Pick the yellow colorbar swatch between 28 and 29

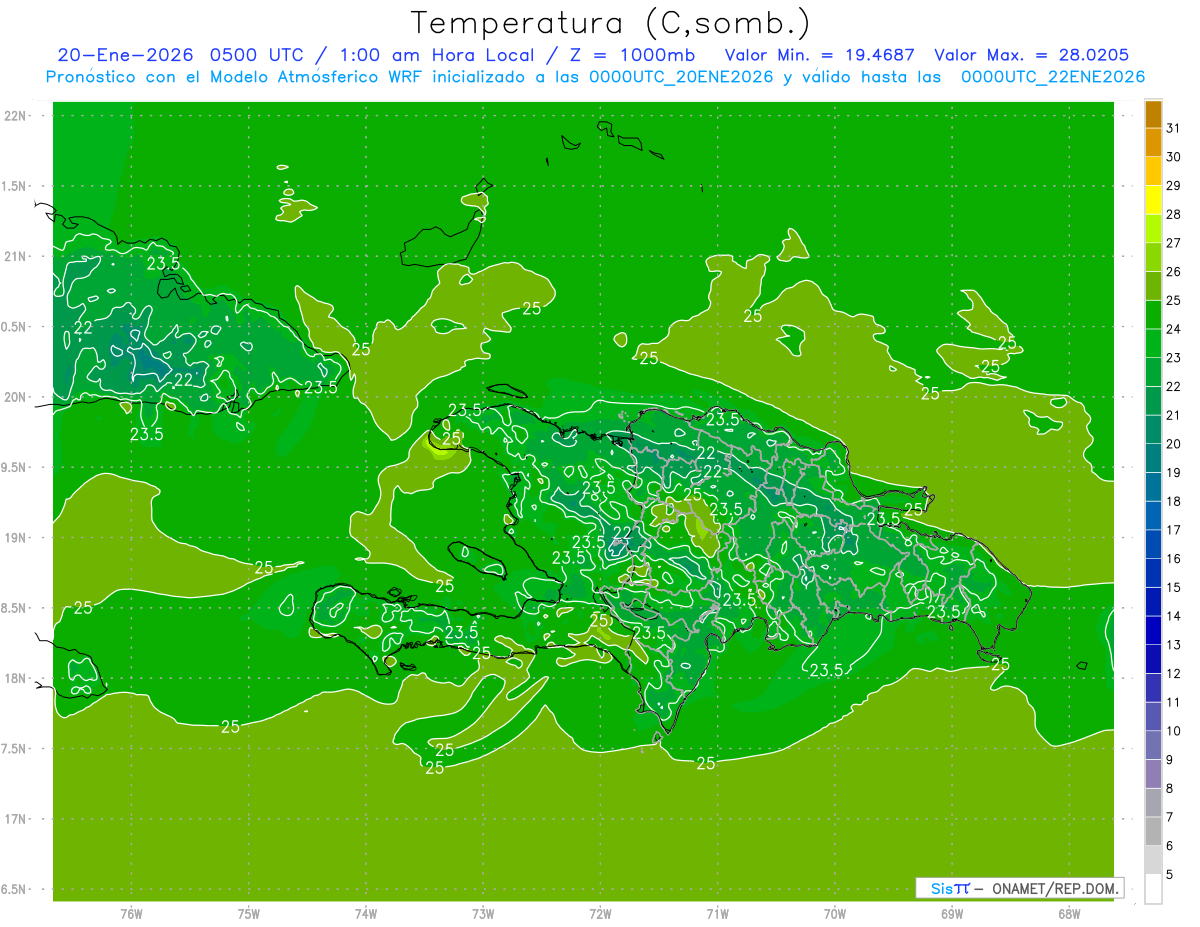[1153, 200]
